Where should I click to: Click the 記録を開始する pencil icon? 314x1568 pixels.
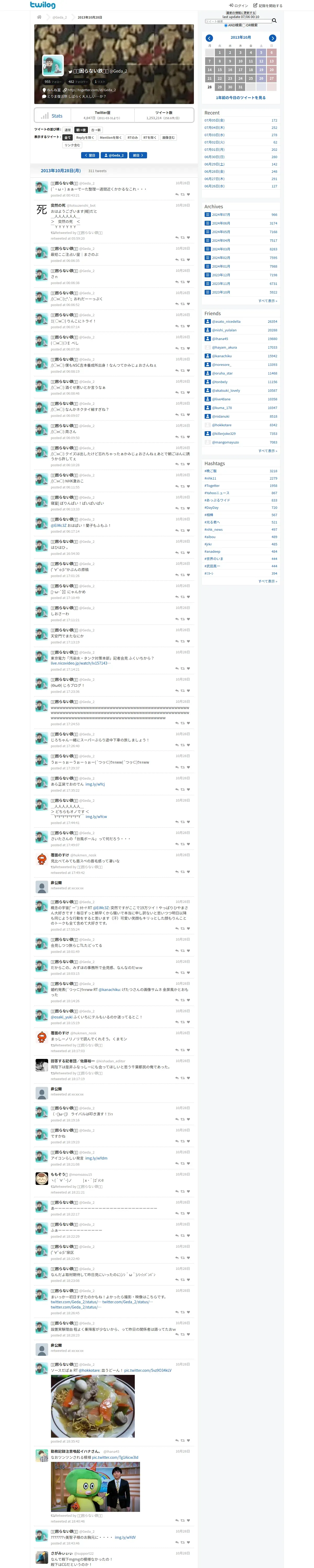(255, 5)
